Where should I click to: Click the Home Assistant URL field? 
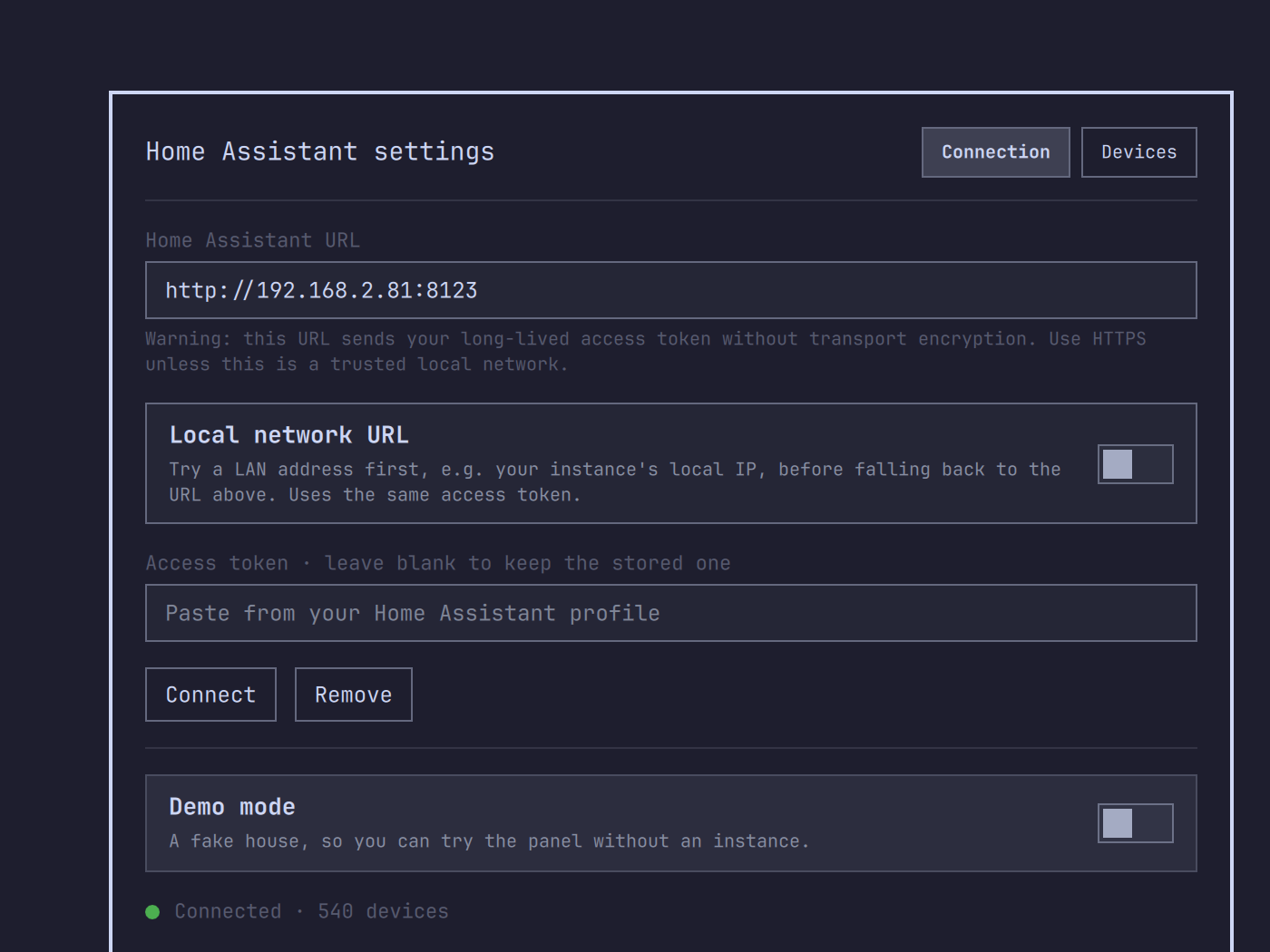point(671,290)
